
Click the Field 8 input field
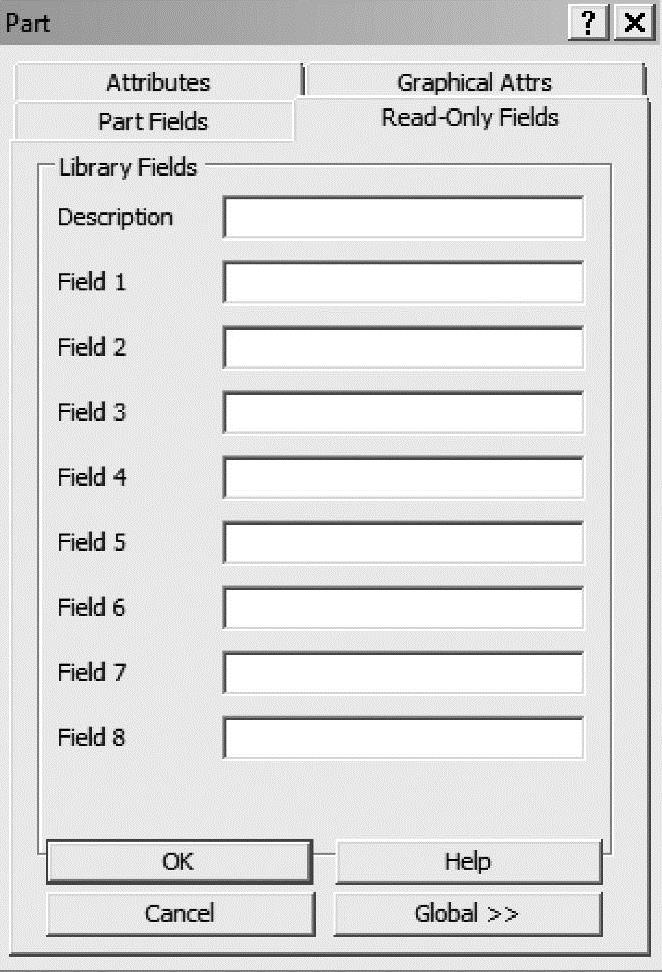click(x=403, y=738)
